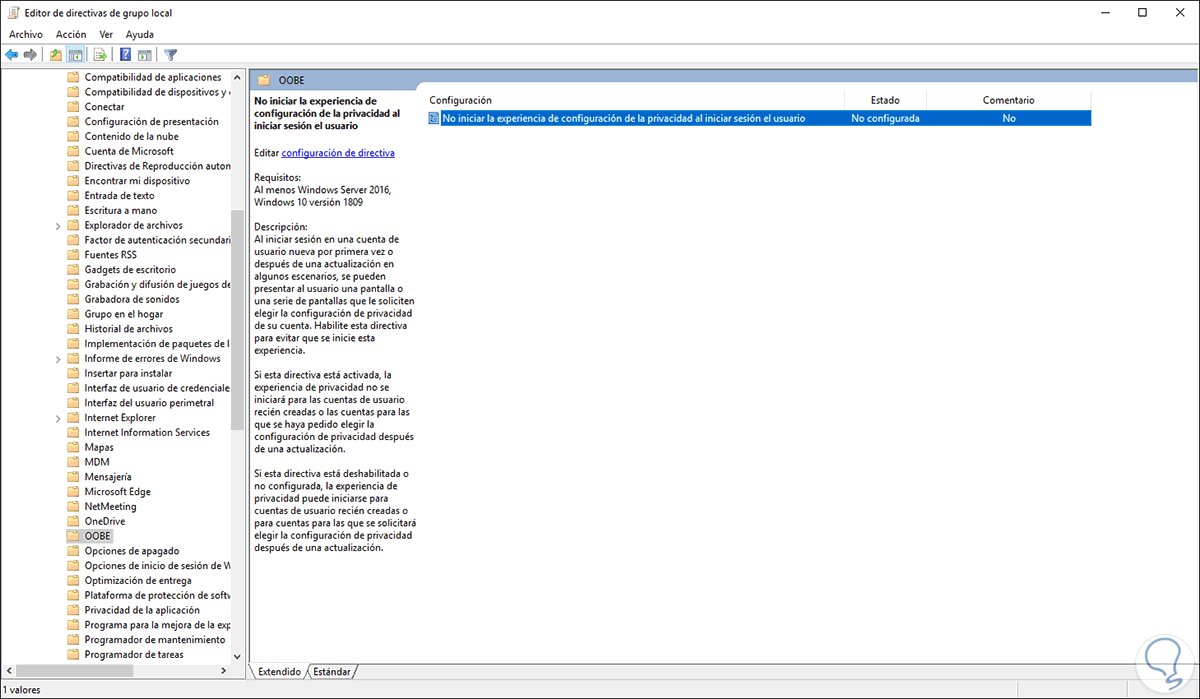Sort by the Comentario column header
Viewport: 1200px width, 699px height.
coord(1008,100)
